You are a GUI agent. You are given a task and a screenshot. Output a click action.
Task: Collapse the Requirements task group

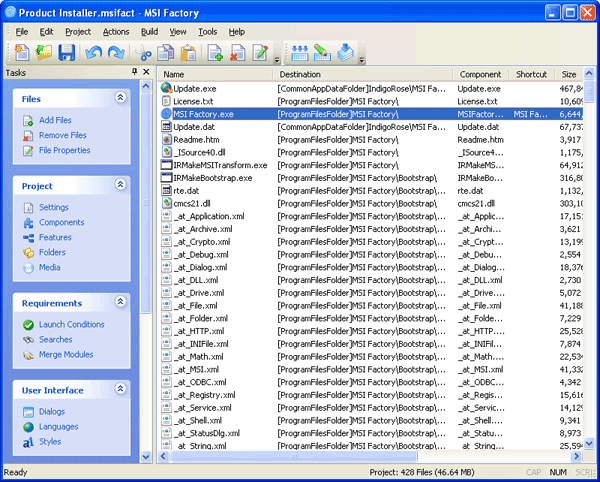[121, 302]
